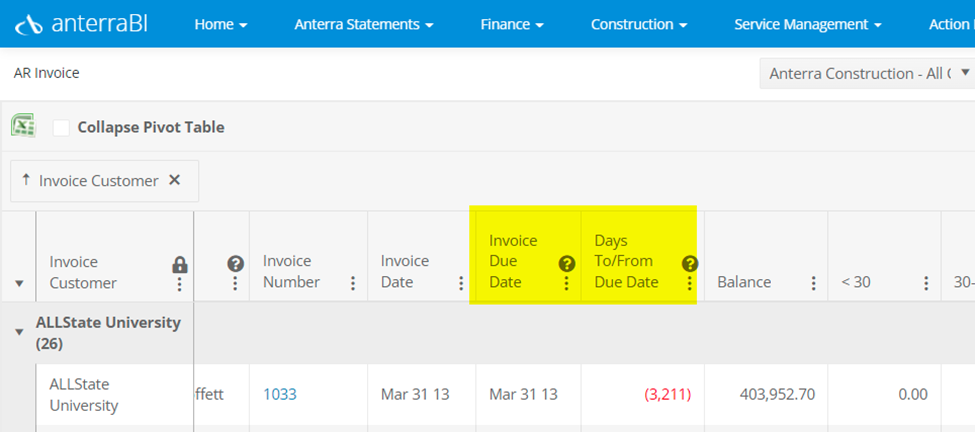Open the Home menu
This screenshot has width=975, height=432.
(x=221, y=25)
